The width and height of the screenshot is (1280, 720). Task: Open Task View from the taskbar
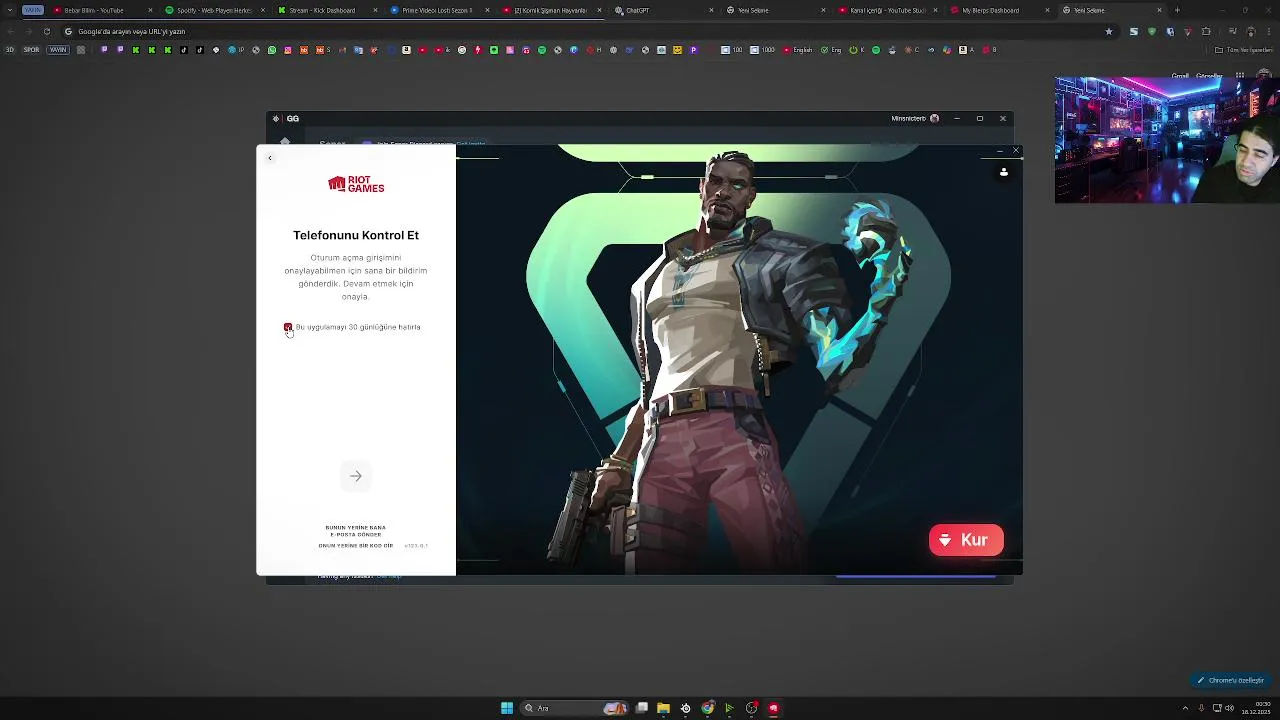coord(642,708)
